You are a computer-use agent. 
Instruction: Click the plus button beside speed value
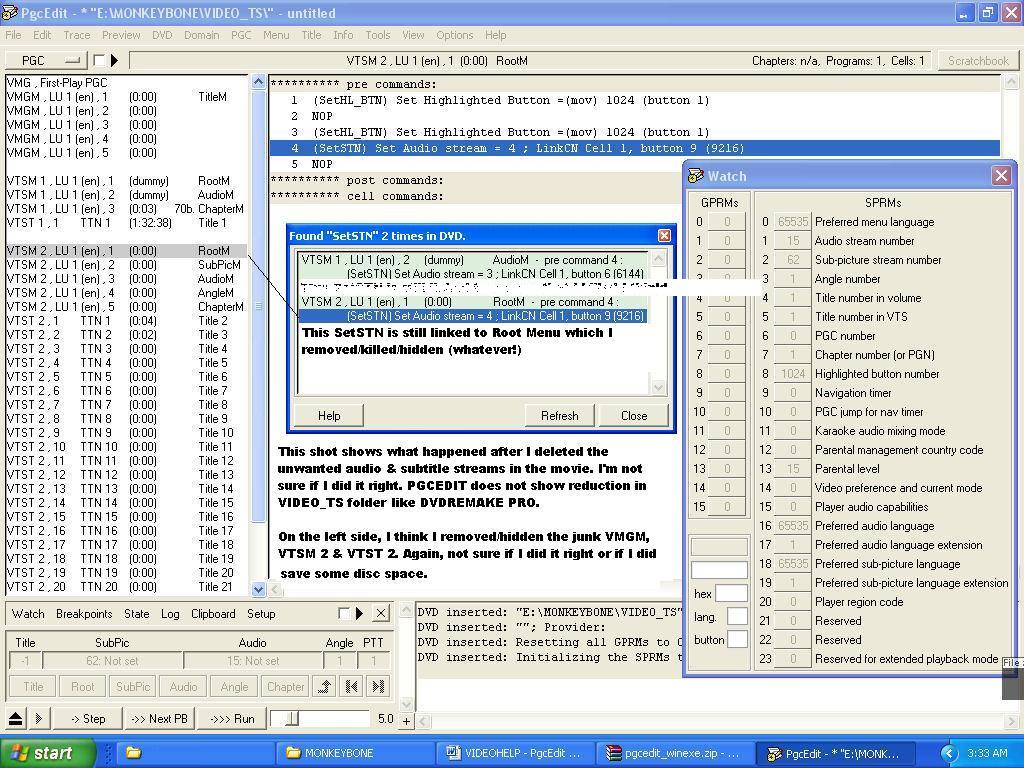pyautogui.click(x=406, y=721)
